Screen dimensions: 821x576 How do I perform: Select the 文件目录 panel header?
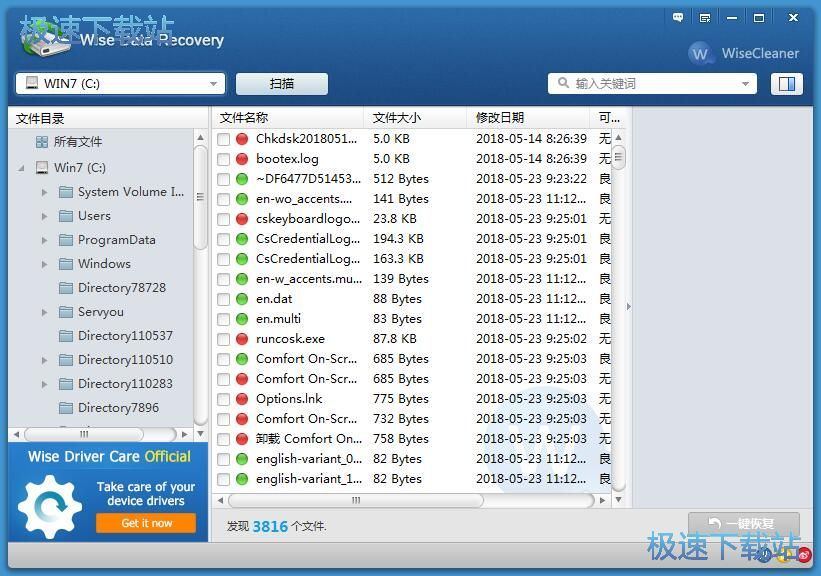pyautogui.click(x=108, y=118)
